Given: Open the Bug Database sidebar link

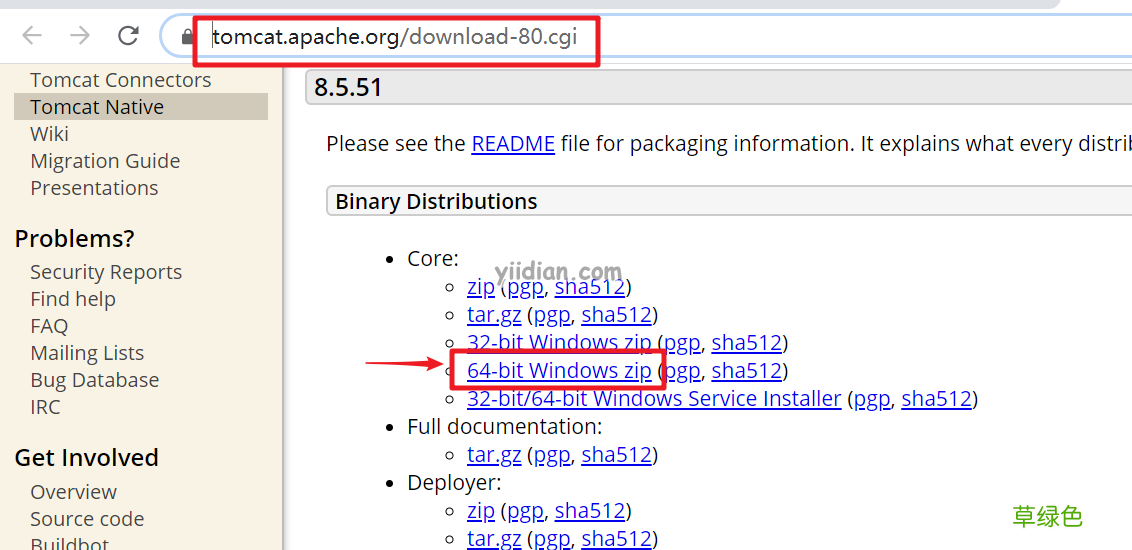Looking at the screenshot, I should point(94,380).
